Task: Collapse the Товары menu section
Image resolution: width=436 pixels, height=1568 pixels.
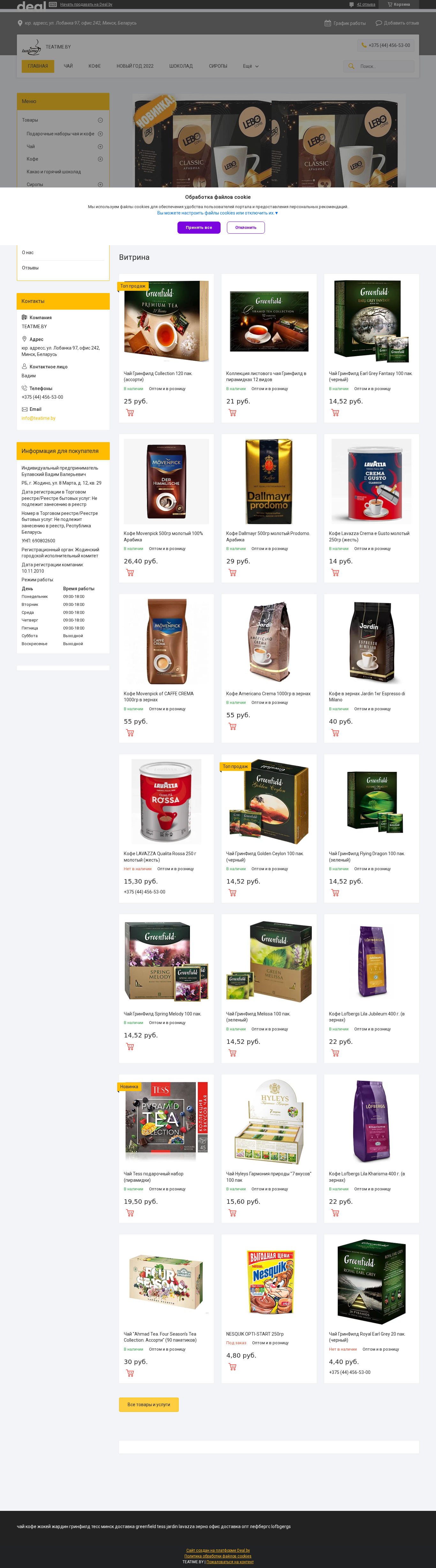Action: (101, 121)
